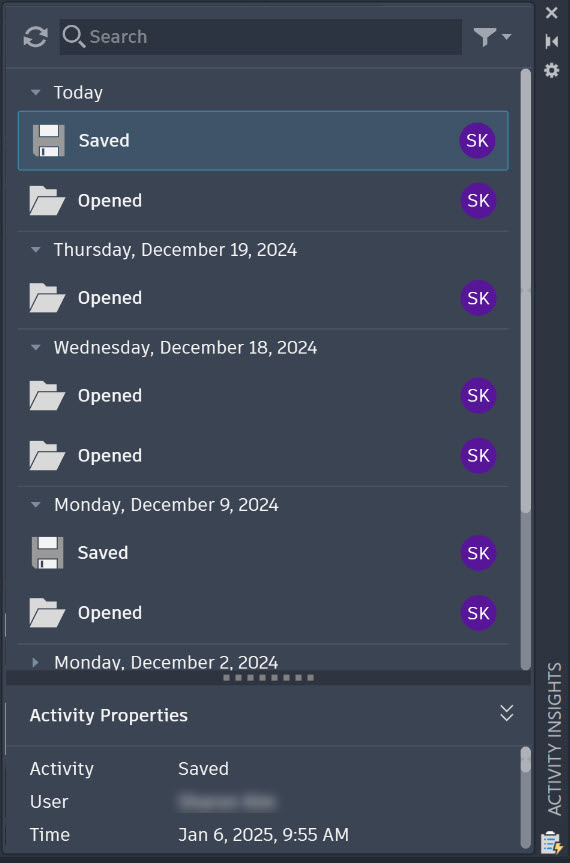Screen dimensions: 570x863
Task: Click the auto-hide palette icon
Action: point(551,41)
